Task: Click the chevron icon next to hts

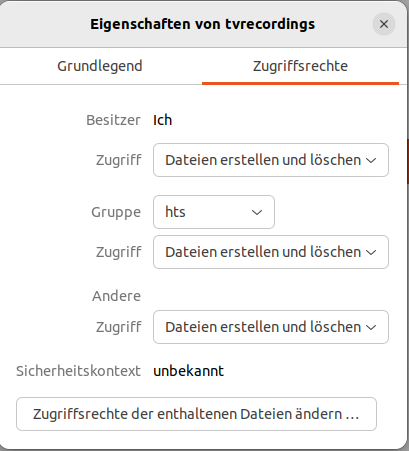Action: point(257,212)
